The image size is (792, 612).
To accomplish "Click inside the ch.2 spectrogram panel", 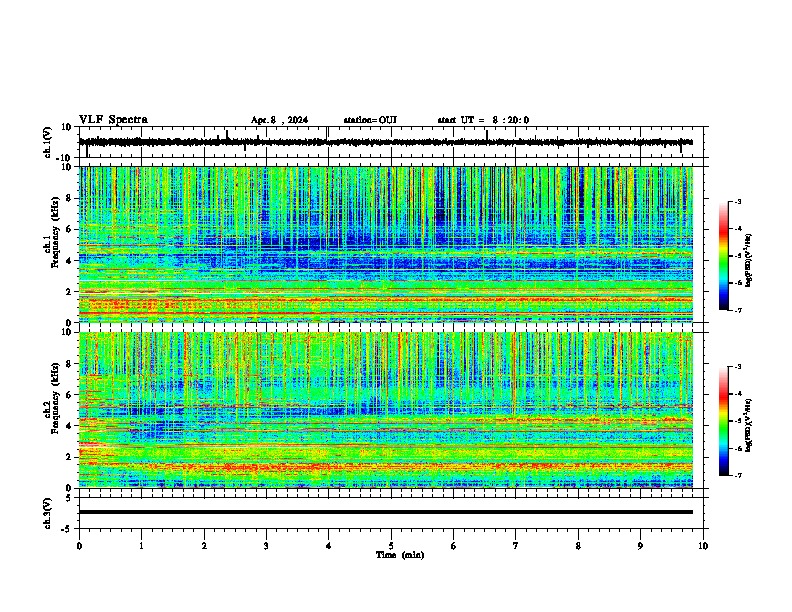I will [x=385, y=410].
